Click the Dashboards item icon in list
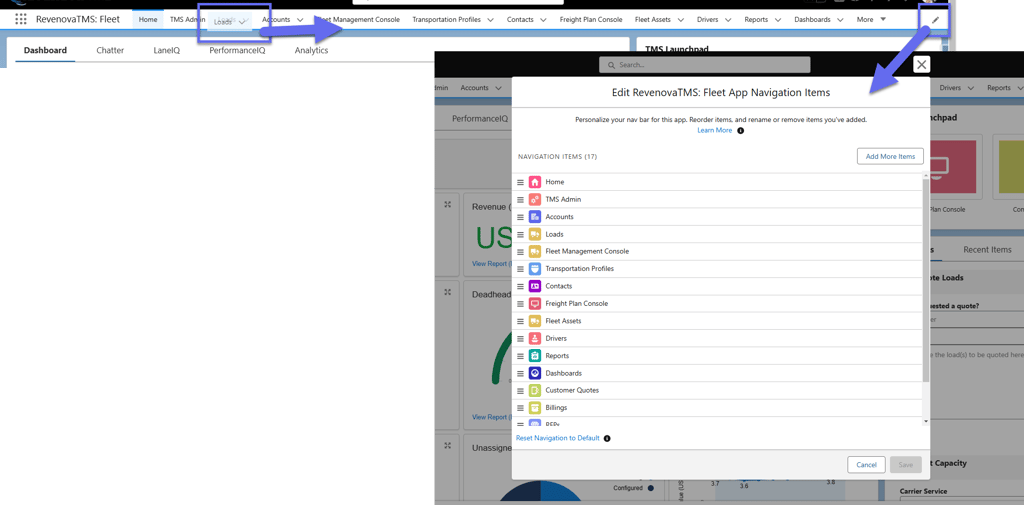 [535, 373]
